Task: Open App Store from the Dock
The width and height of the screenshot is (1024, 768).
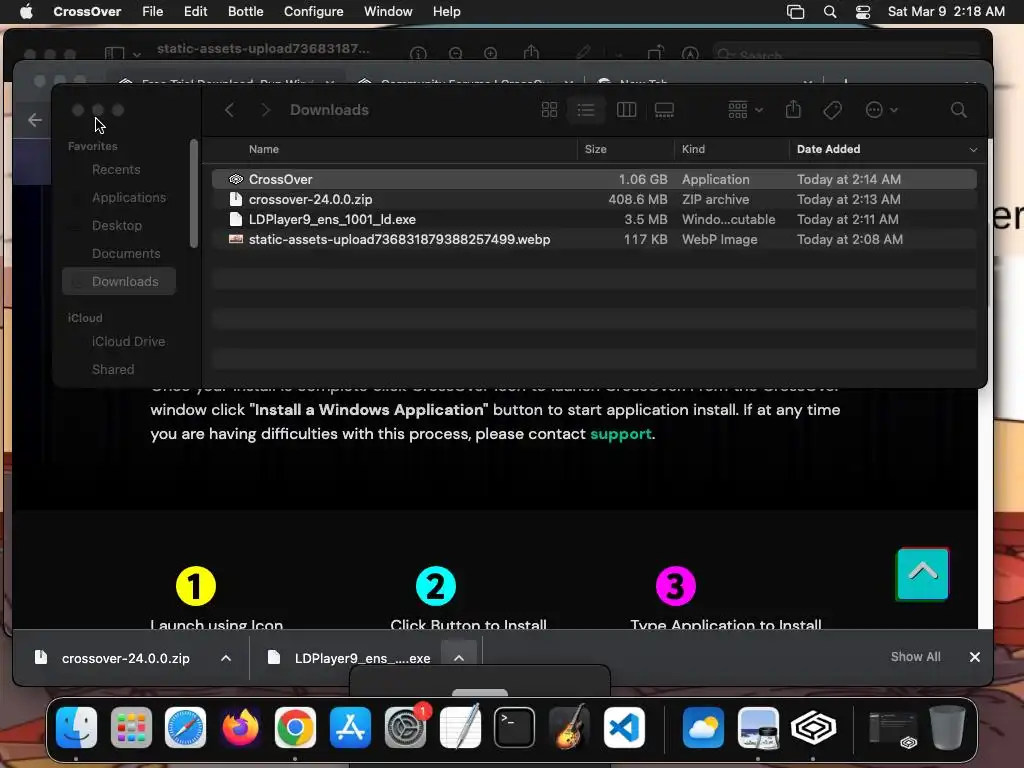Action: click(350, 727)
